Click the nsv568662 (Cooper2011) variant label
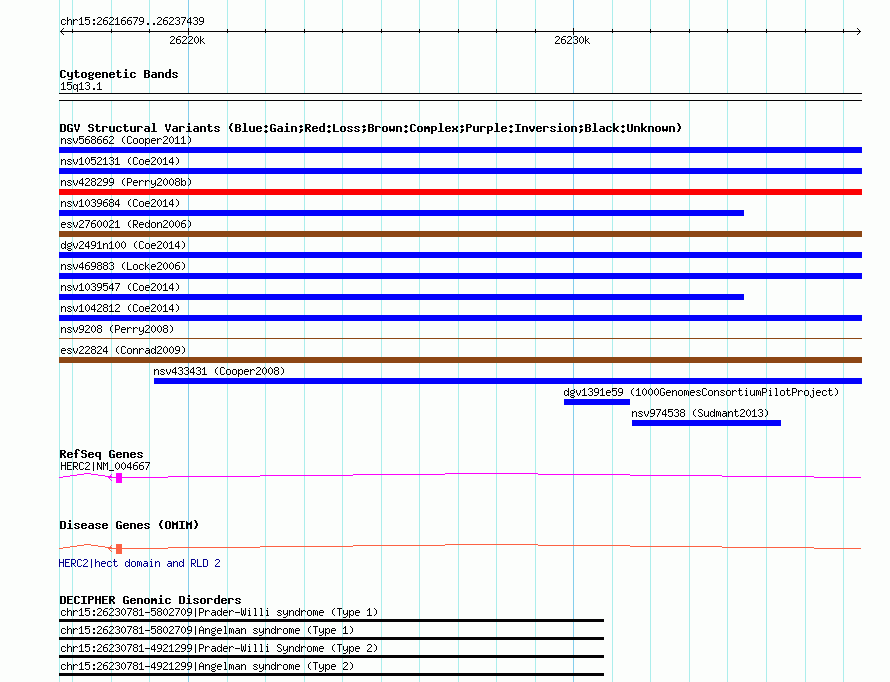Viewport: 890px width, 682px height. (x=126, y=140)
